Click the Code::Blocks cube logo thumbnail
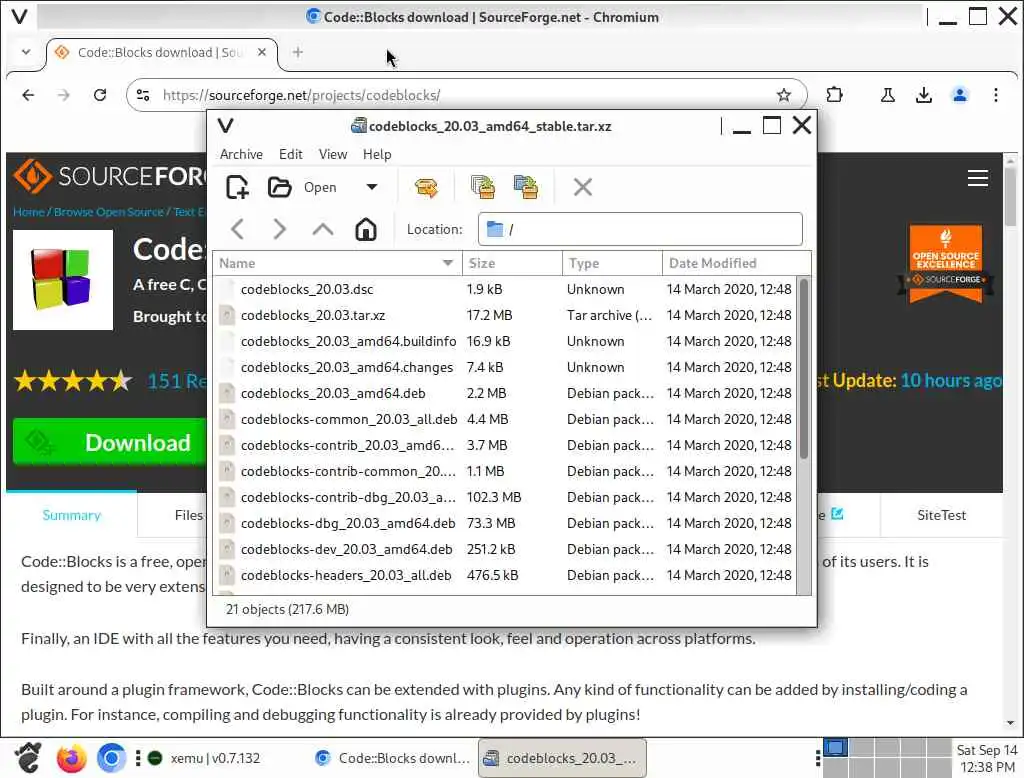Viewport: 1024px width, 778px height. 63,280
